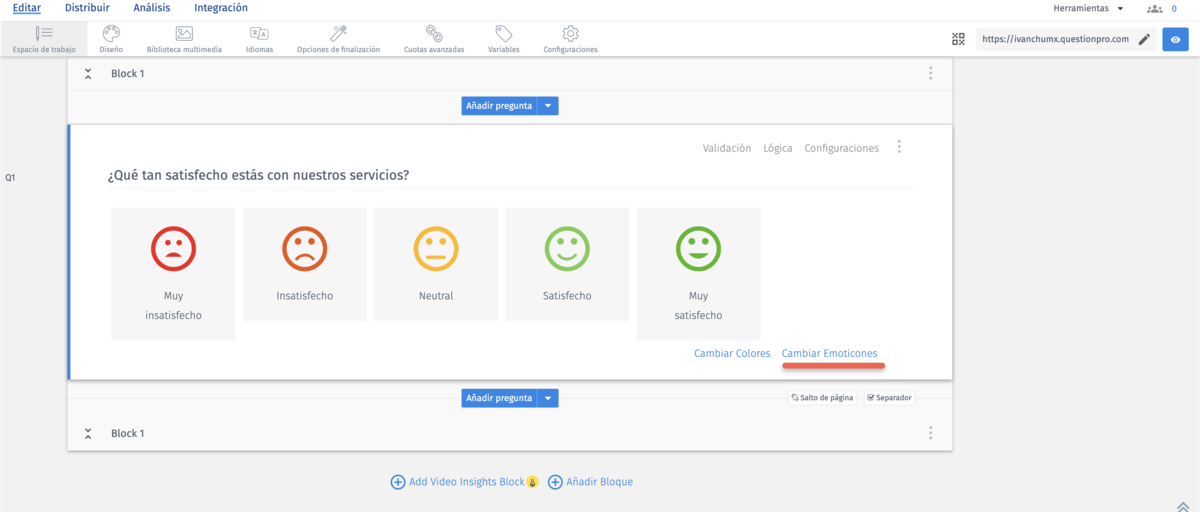Viewport: 1200px width, 512px height.
Task: Open the three-dot menu of the question Q1
Action: click(x=899, y=147)
